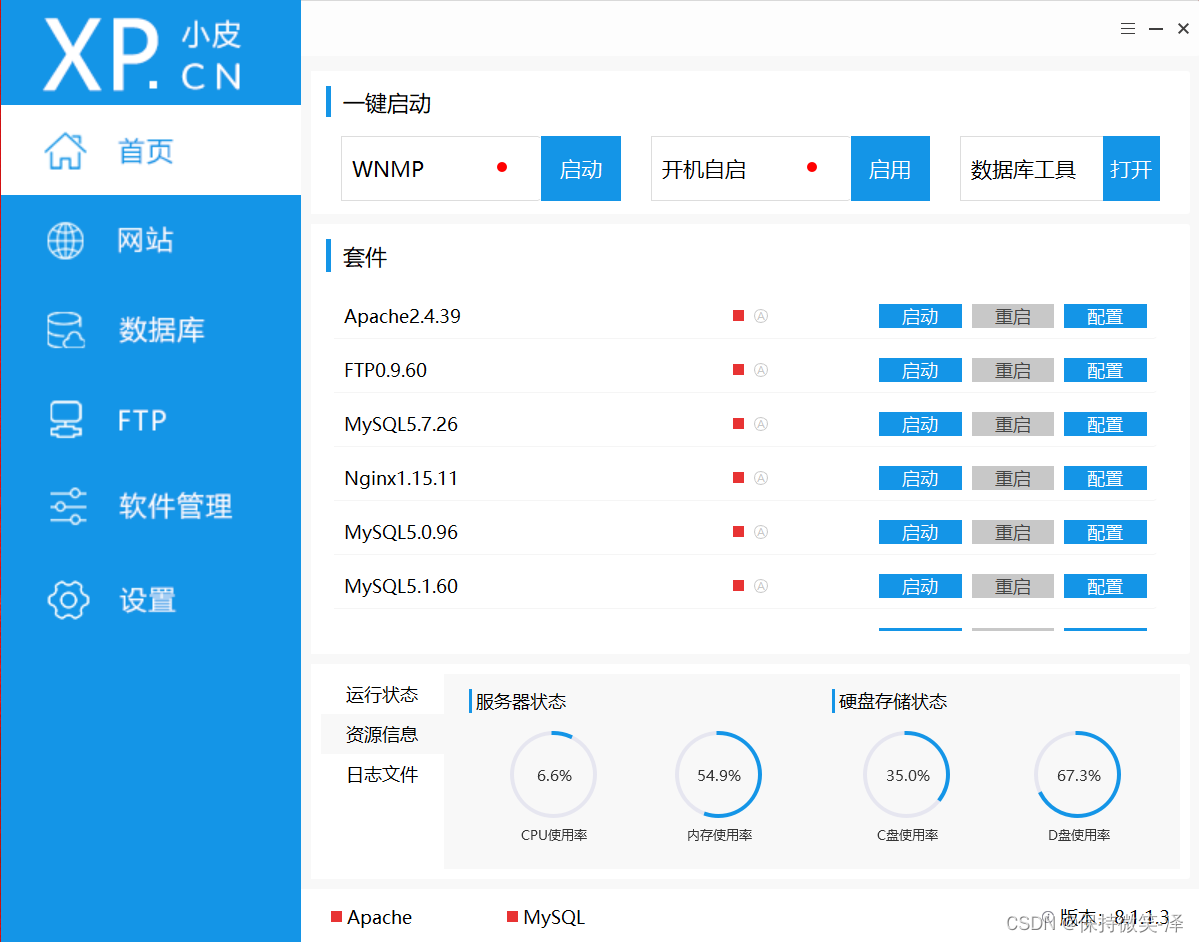Viewport: 1199px width, 942px height.
Task: Toggle auto-start circle icon for MySQL5.0.96
Action: (761, 532)
